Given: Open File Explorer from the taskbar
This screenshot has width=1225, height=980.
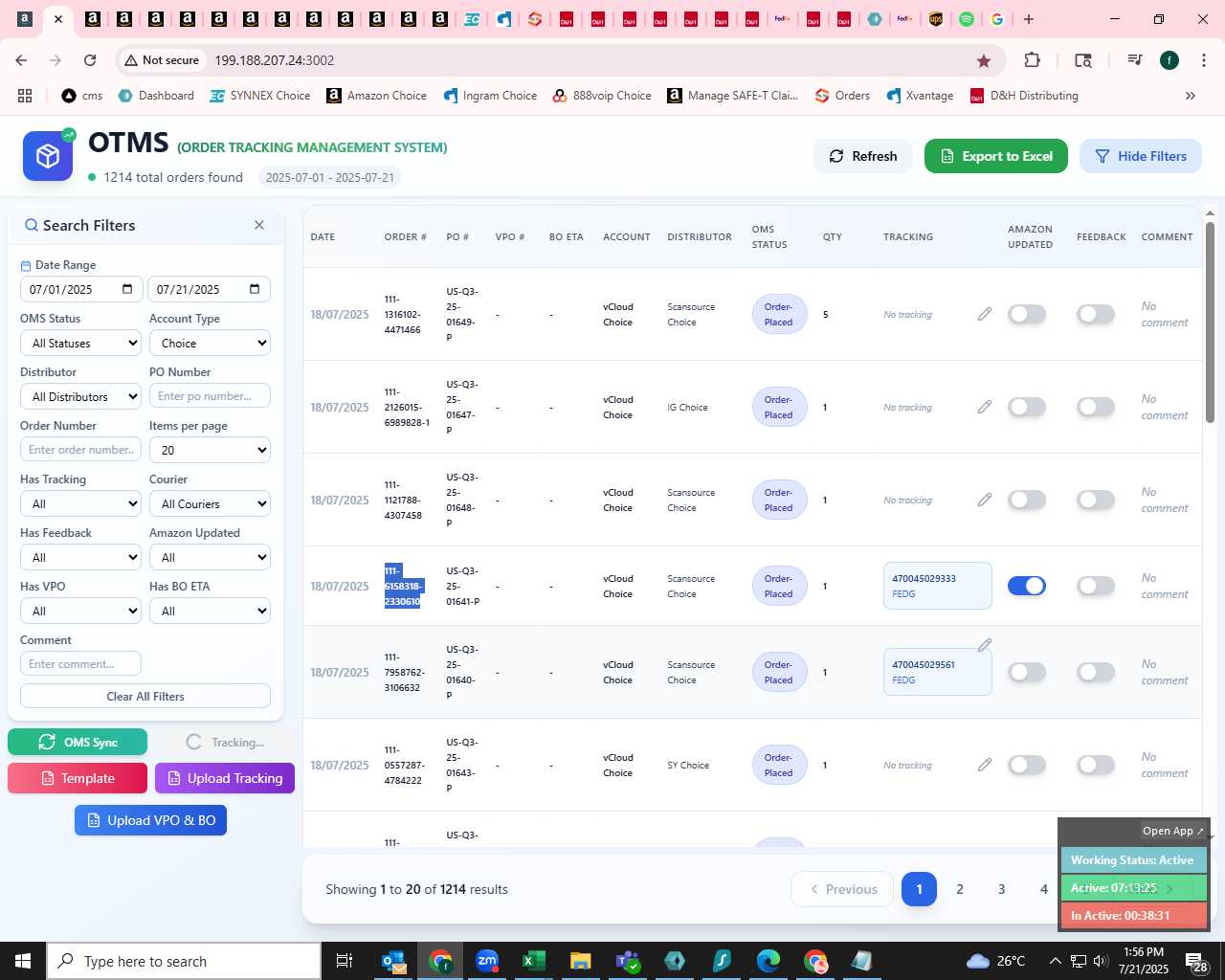Looking at the screenshot, I should 581,961.
